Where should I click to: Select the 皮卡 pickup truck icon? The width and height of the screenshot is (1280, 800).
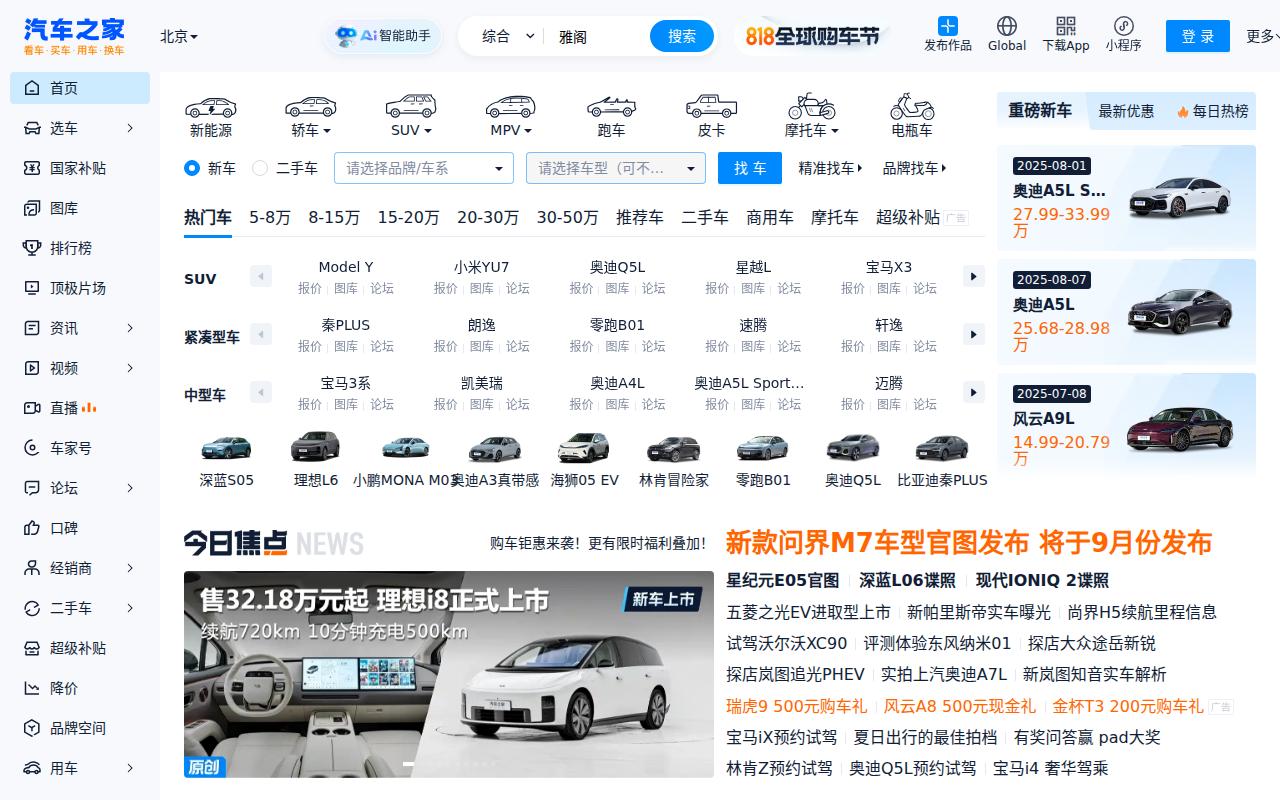pyautogui.click(x=711, y=106)
